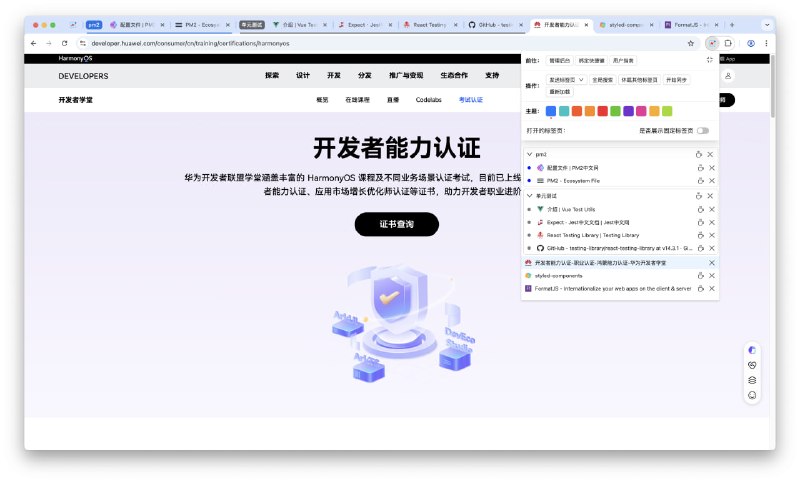
Task: Pick the pink theme color swatch
Action: click(641, 111)
